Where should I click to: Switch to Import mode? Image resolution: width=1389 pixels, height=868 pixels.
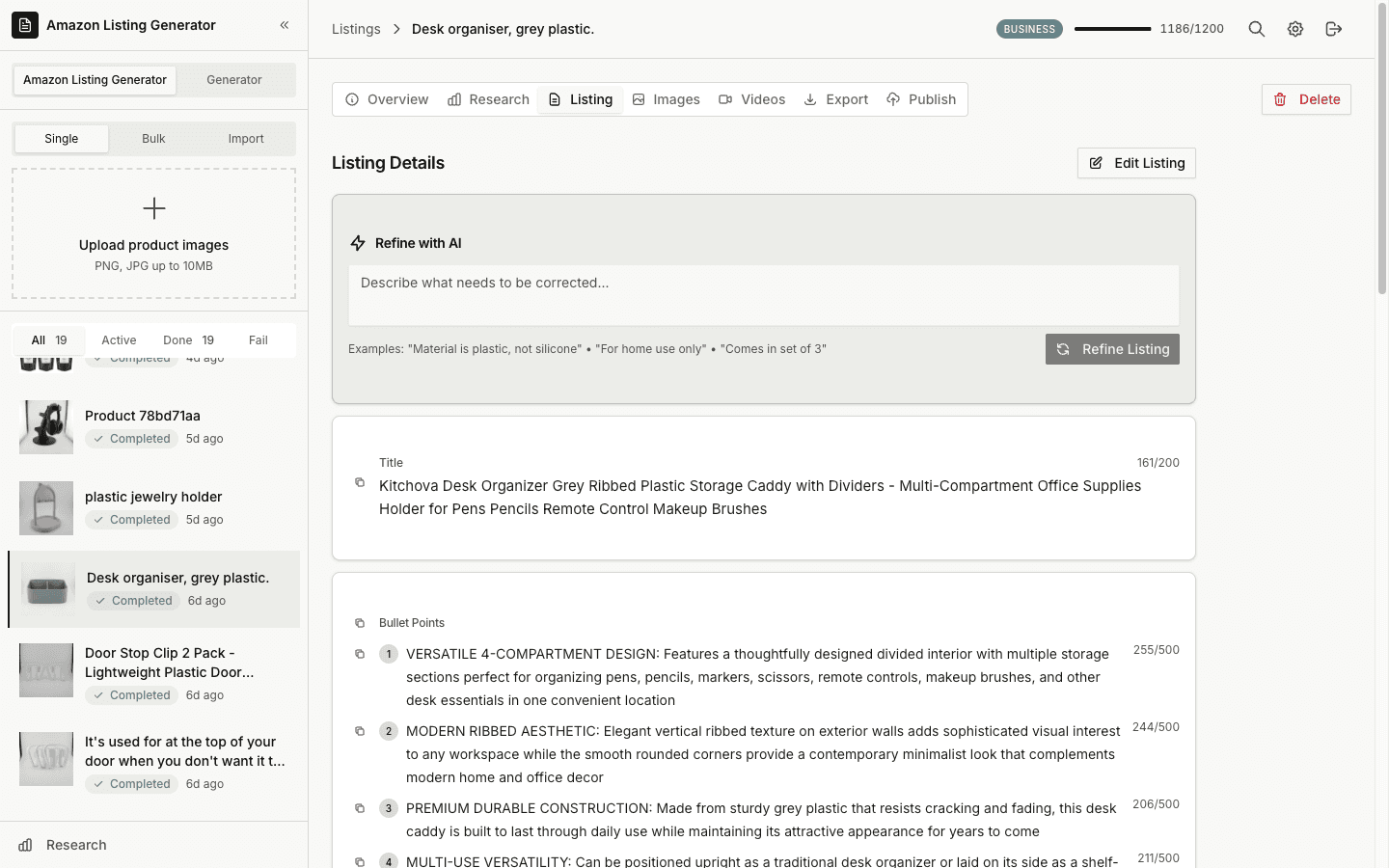tap(246, 138)
